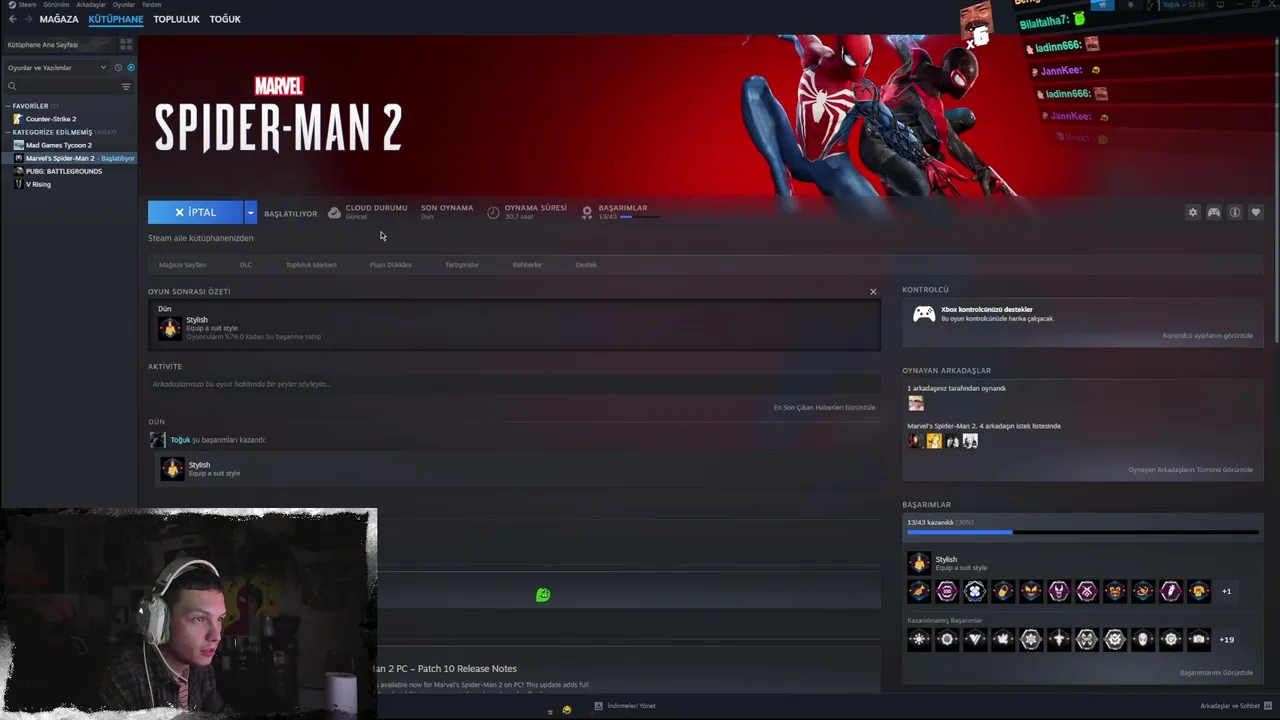Screen dimensions: 1280x720
Task: Toggle the recent activity clock filter
Action: (x=118, y=68)
